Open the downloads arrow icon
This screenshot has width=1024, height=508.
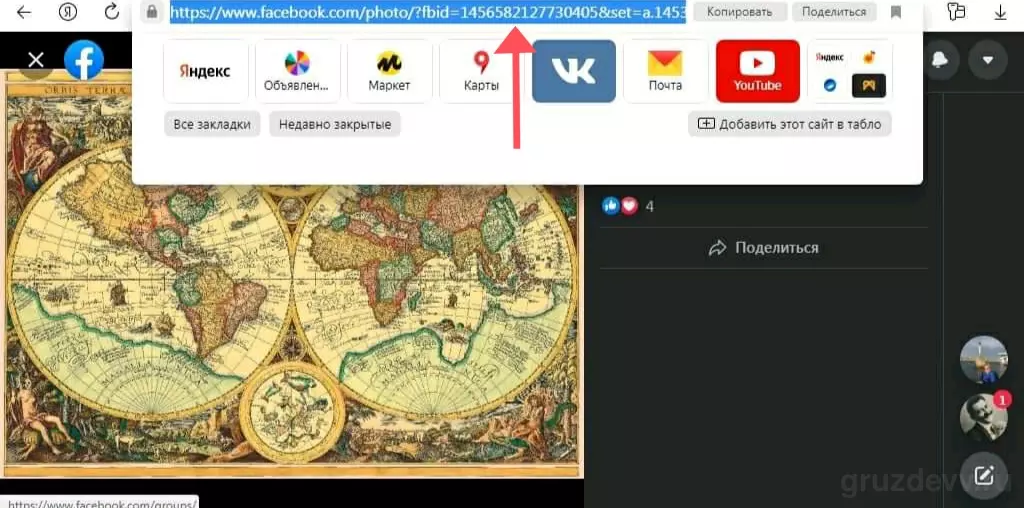1000,12
